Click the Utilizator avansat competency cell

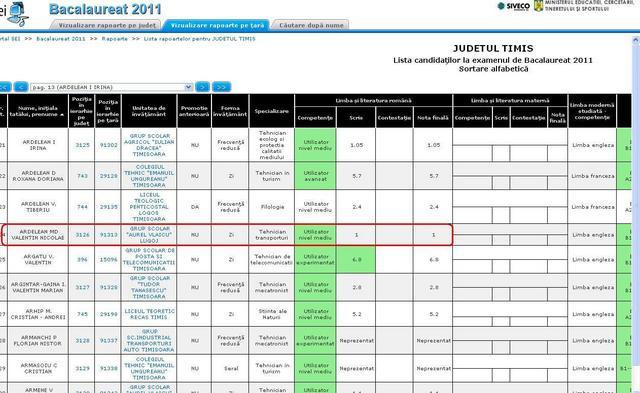(x=315, y=176)
